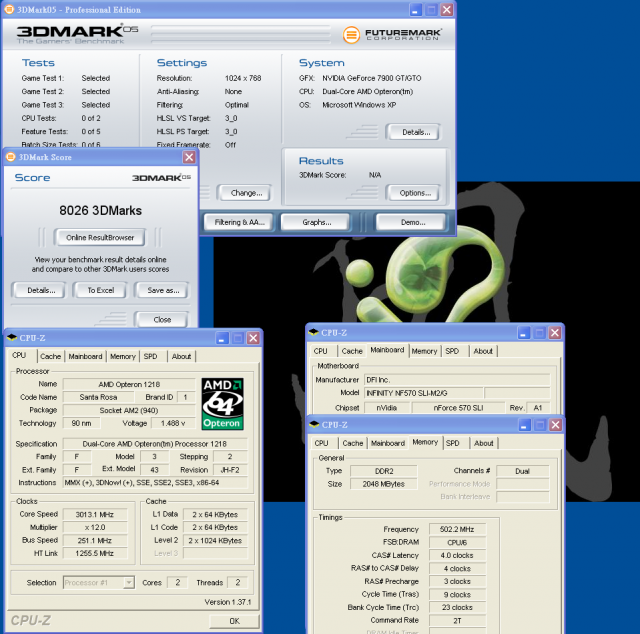Export score with To Excel button

coord(101,290)
